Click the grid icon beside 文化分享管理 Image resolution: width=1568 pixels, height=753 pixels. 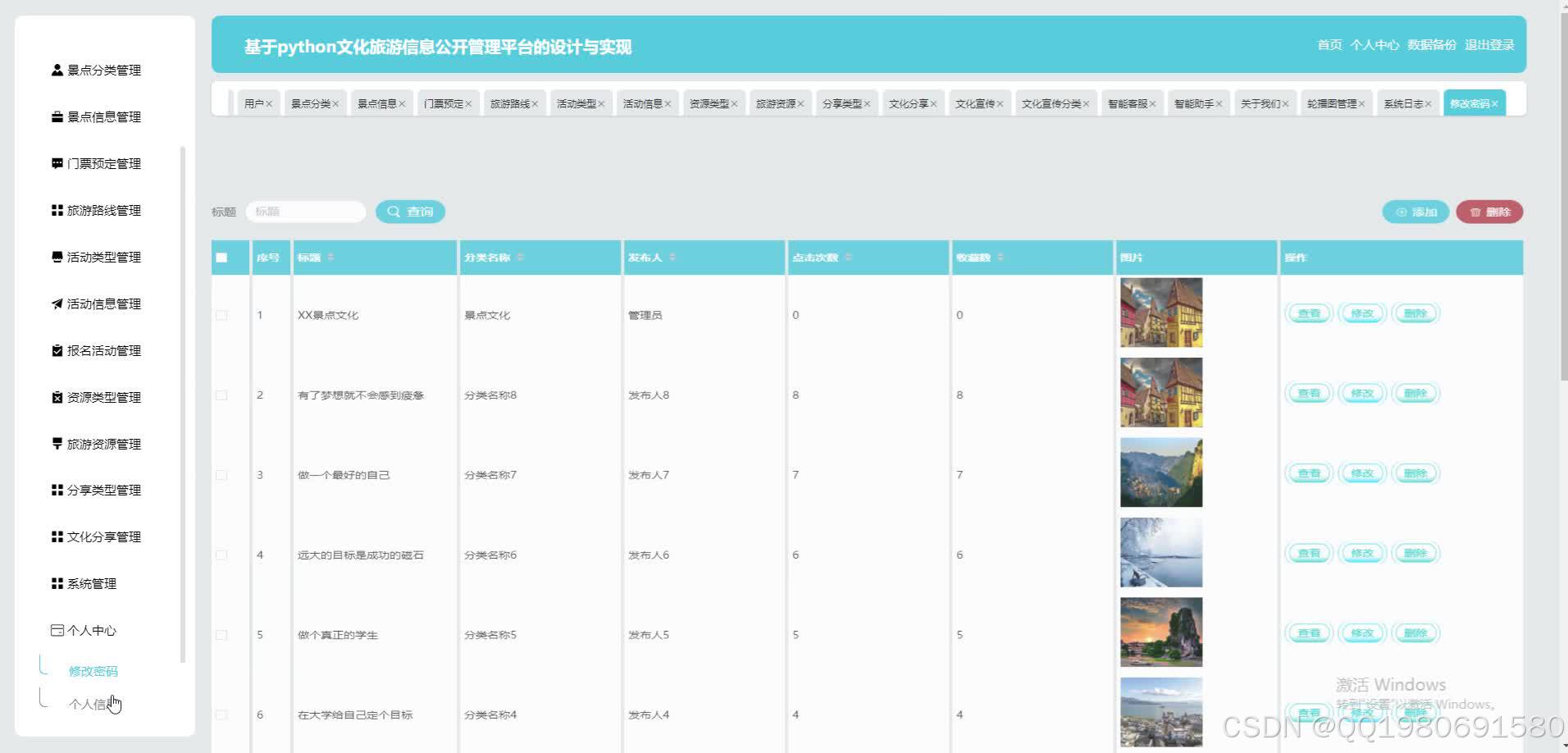(57, 537)
